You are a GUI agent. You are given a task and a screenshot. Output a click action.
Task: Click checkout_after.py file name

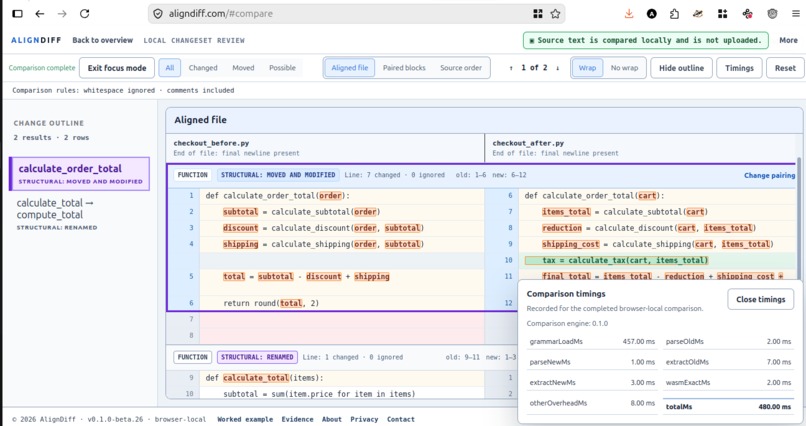[528, 143]
